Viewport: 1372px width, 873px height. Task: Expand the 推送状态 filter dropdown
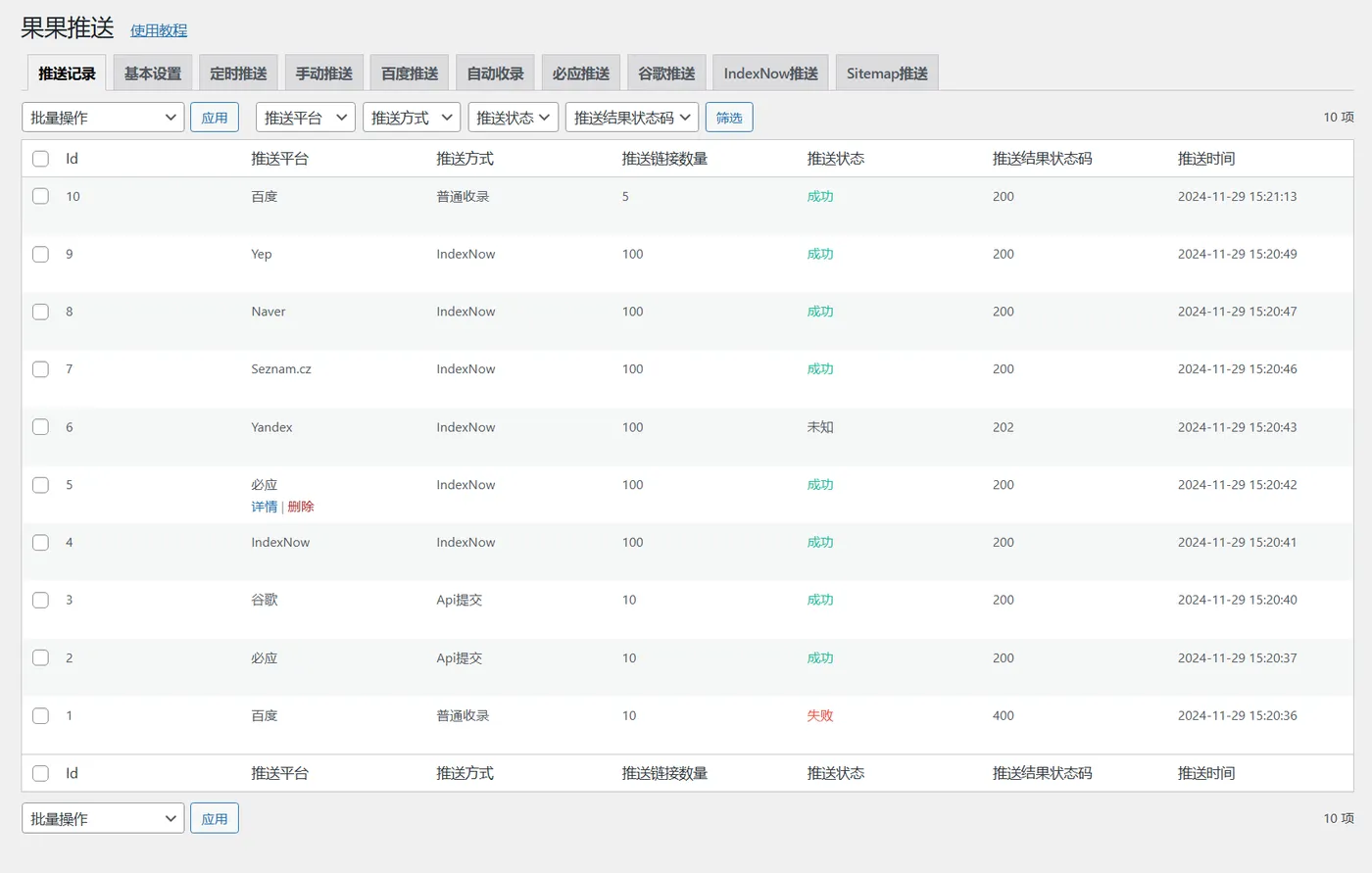pos(514,118)
